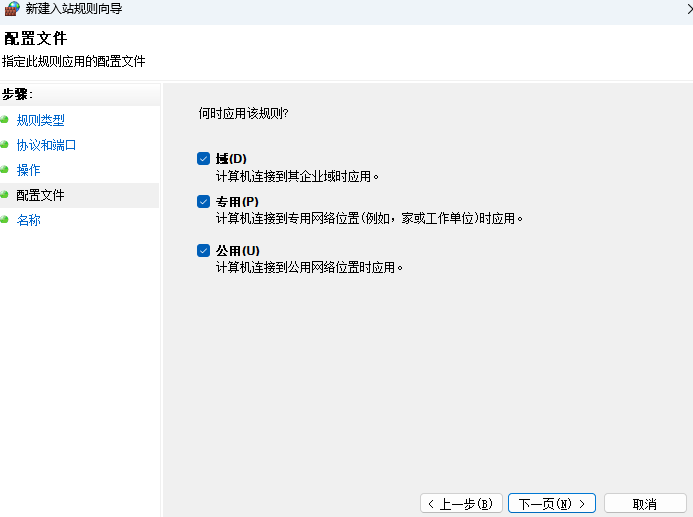Click the 何时应用该规则? question text
The width and height of the screenshot is (693, 517).
pyautogui.click(x=244, y=114)
